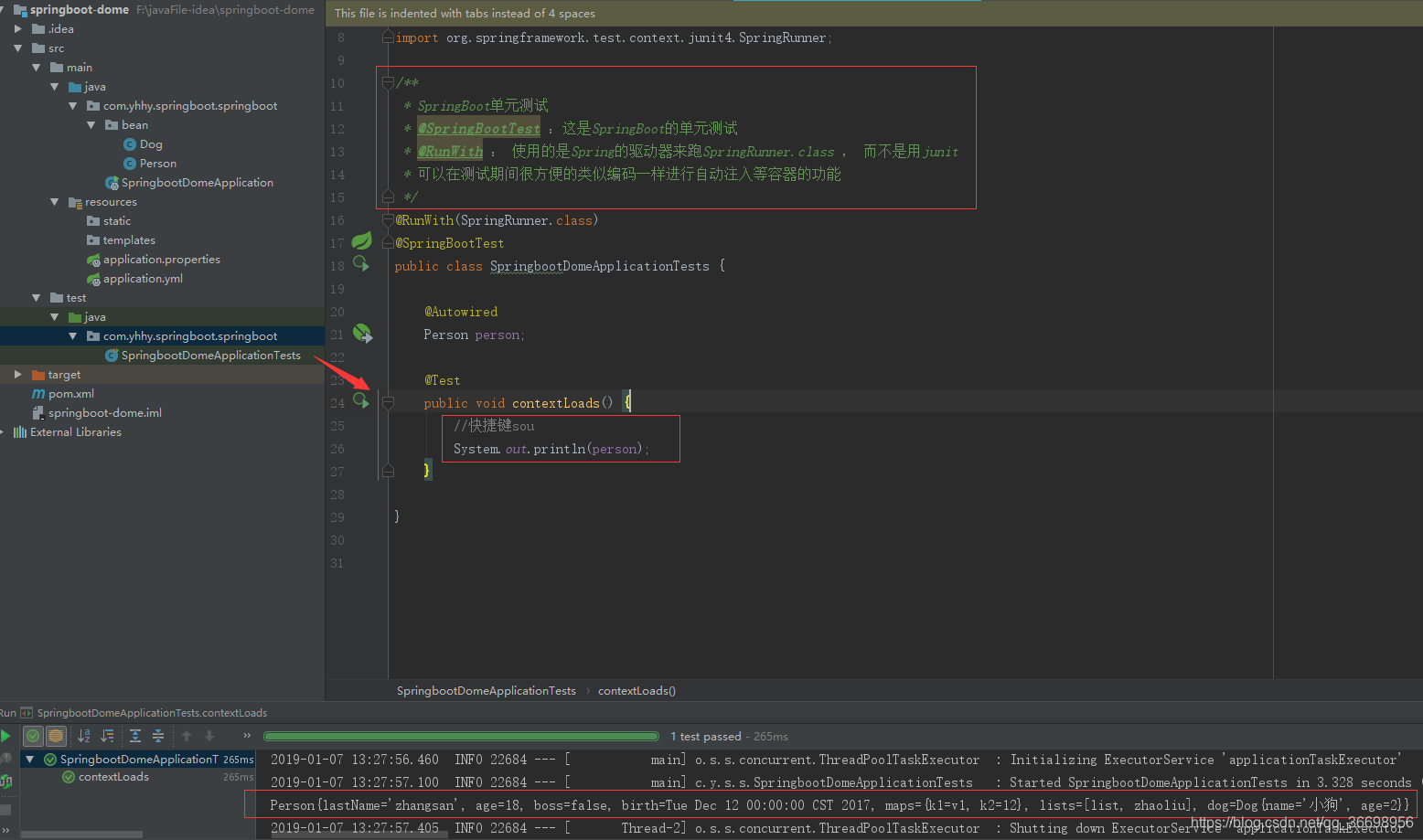Sort test results alphabetically
Image resolution: width=1423 pixels, height=840 pixels.
pos(84,736)
